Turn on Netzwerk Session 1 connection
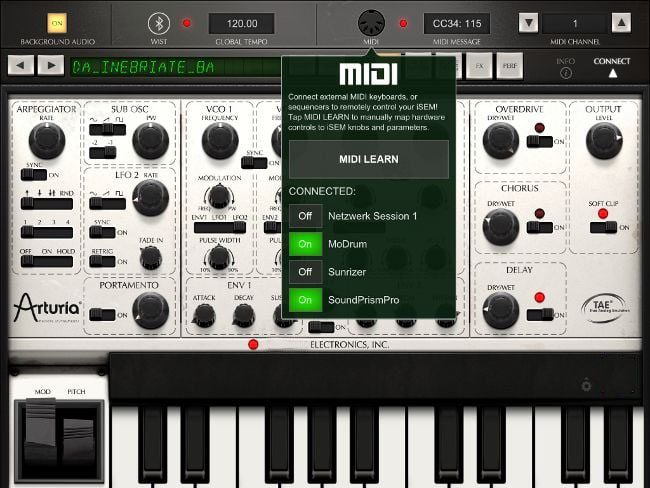Viewport: 650px width, 488px height. pos(305,216)
